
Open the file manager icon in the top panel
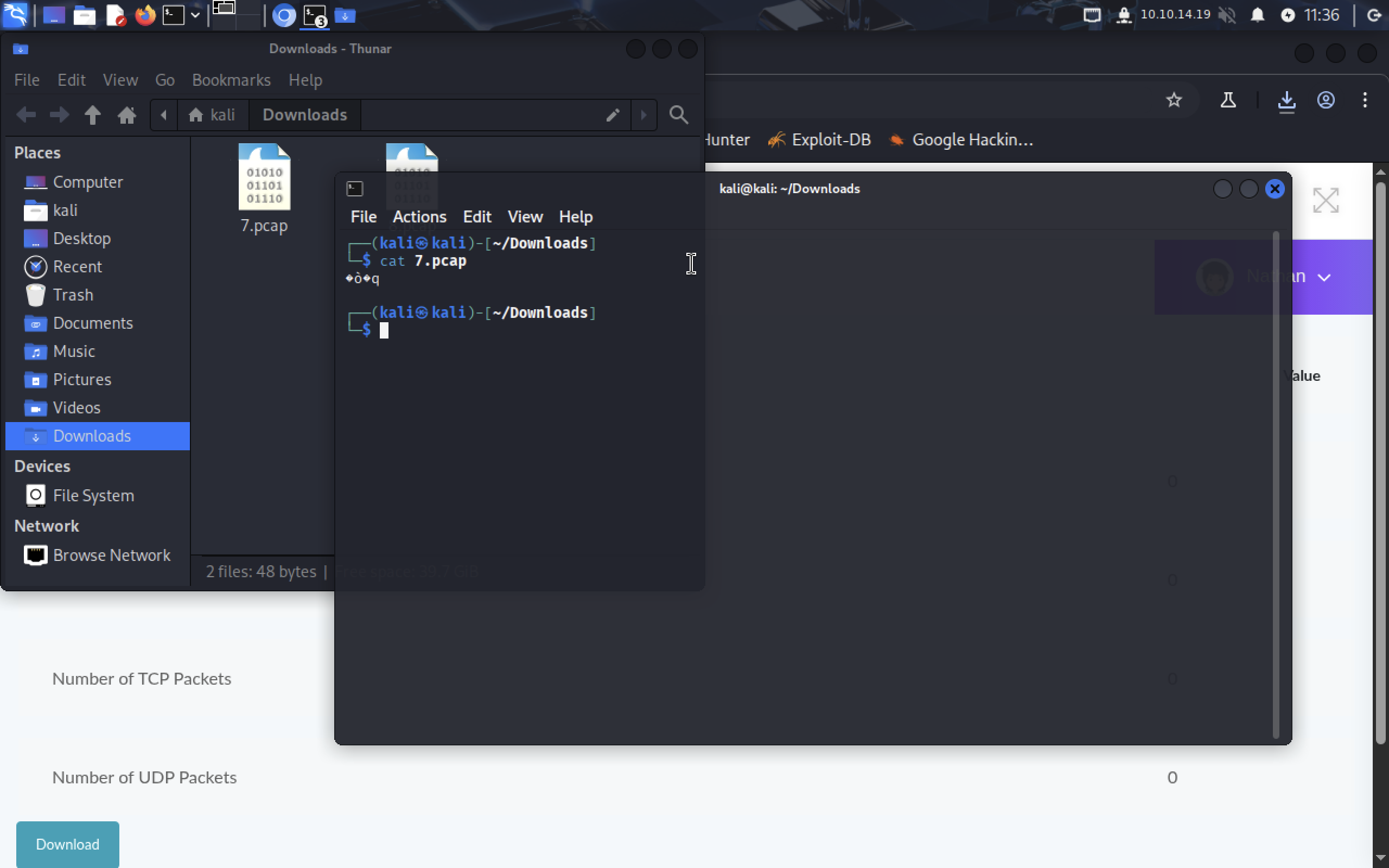click(85, 15)
